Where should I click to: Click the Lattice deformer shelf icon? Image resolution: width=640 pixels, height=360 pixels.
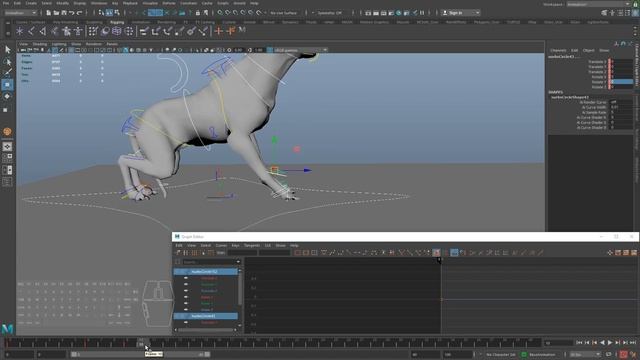117,31
